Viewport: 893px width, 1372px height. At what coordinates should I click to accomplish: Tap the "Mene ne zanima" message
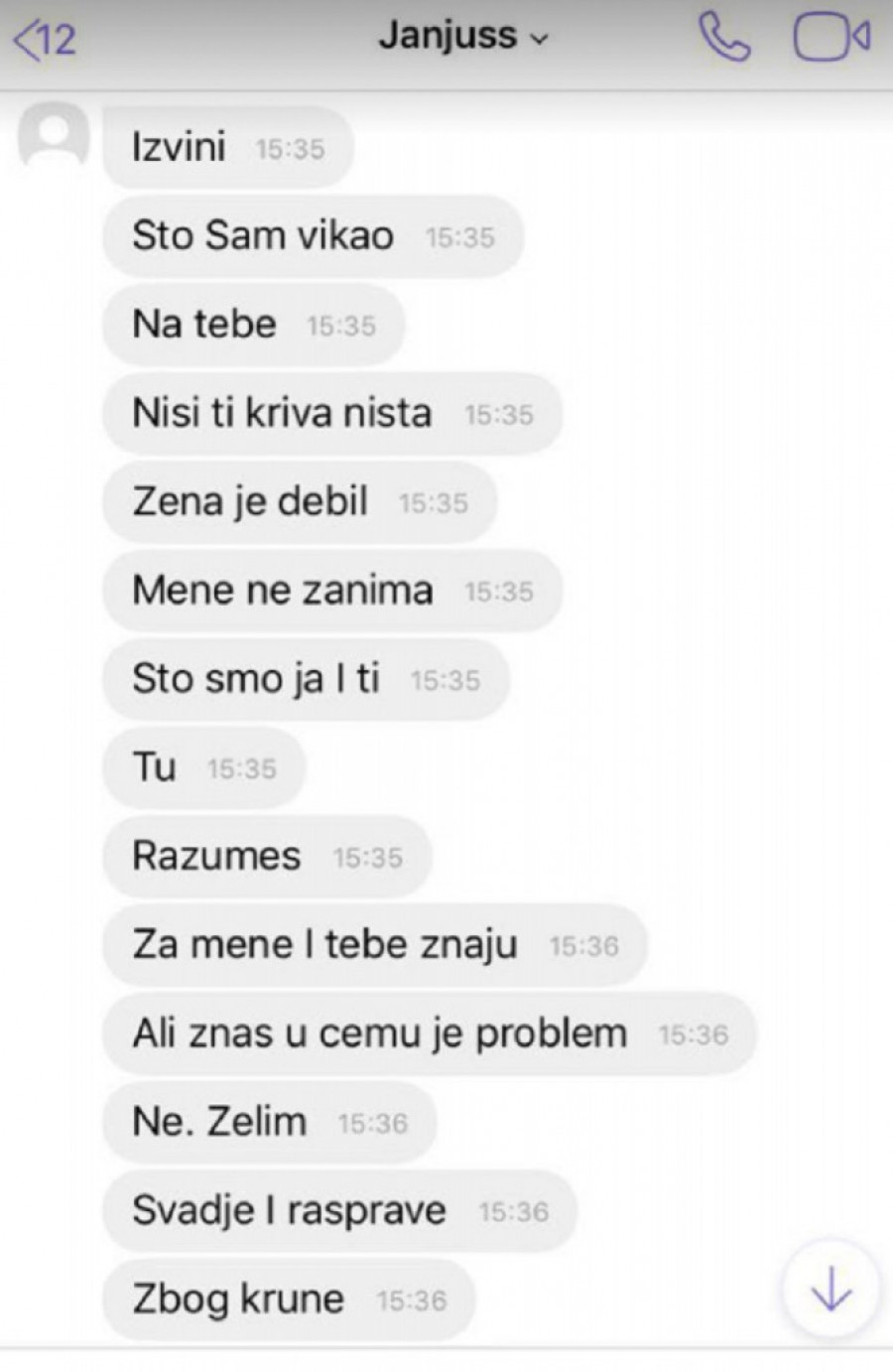click(332, 591)
